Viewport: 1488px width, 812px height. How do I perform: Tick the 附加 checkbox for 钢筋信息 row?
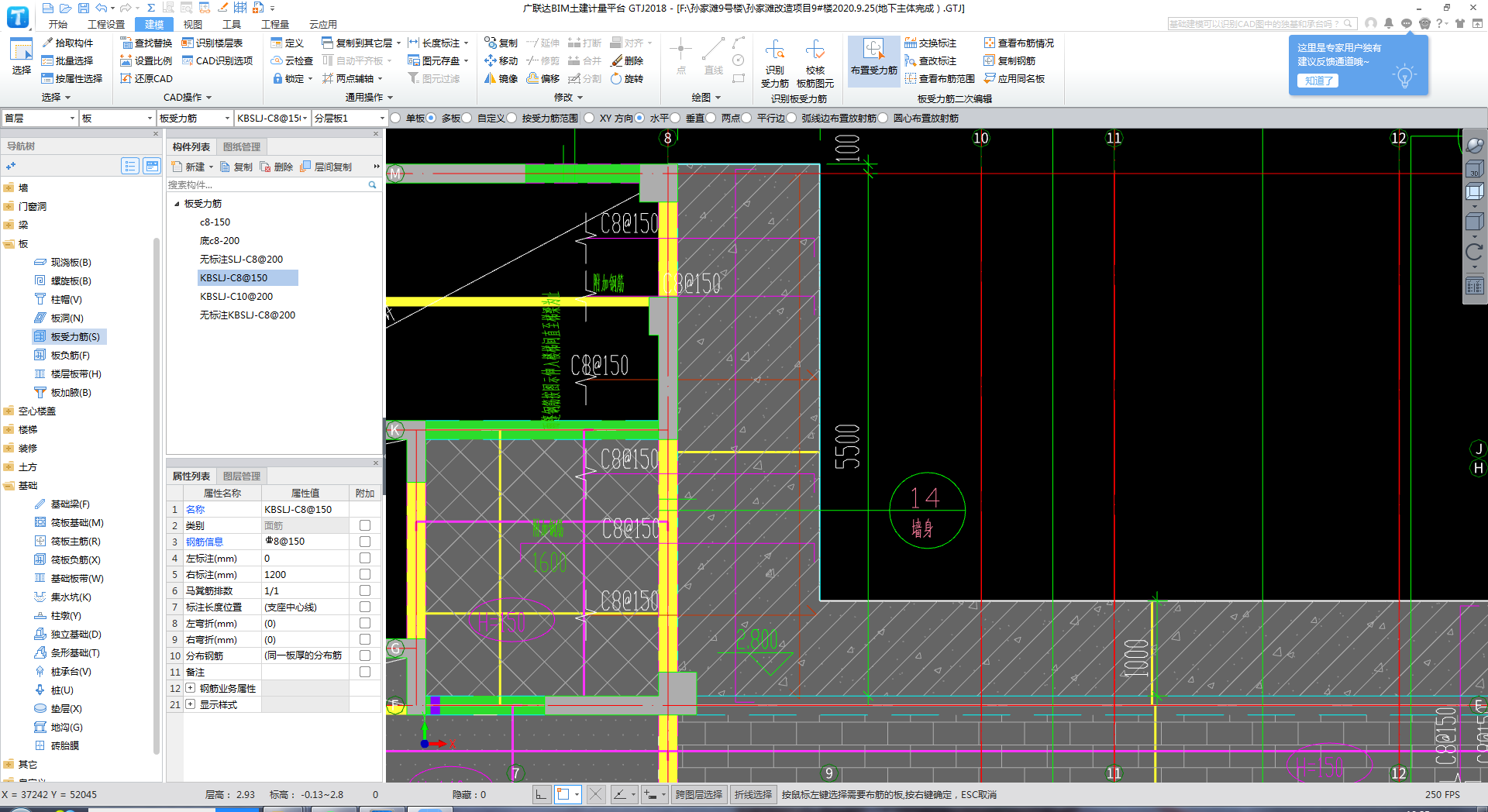[x=365, y=542]
